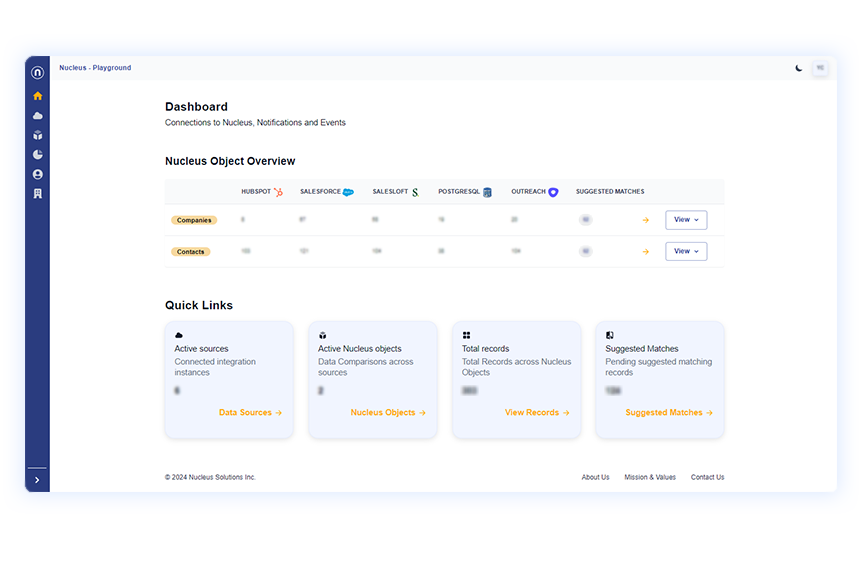Click the Contacts row orange arrow
Viewport: 860px width, 568px height.
click(646, 252)
